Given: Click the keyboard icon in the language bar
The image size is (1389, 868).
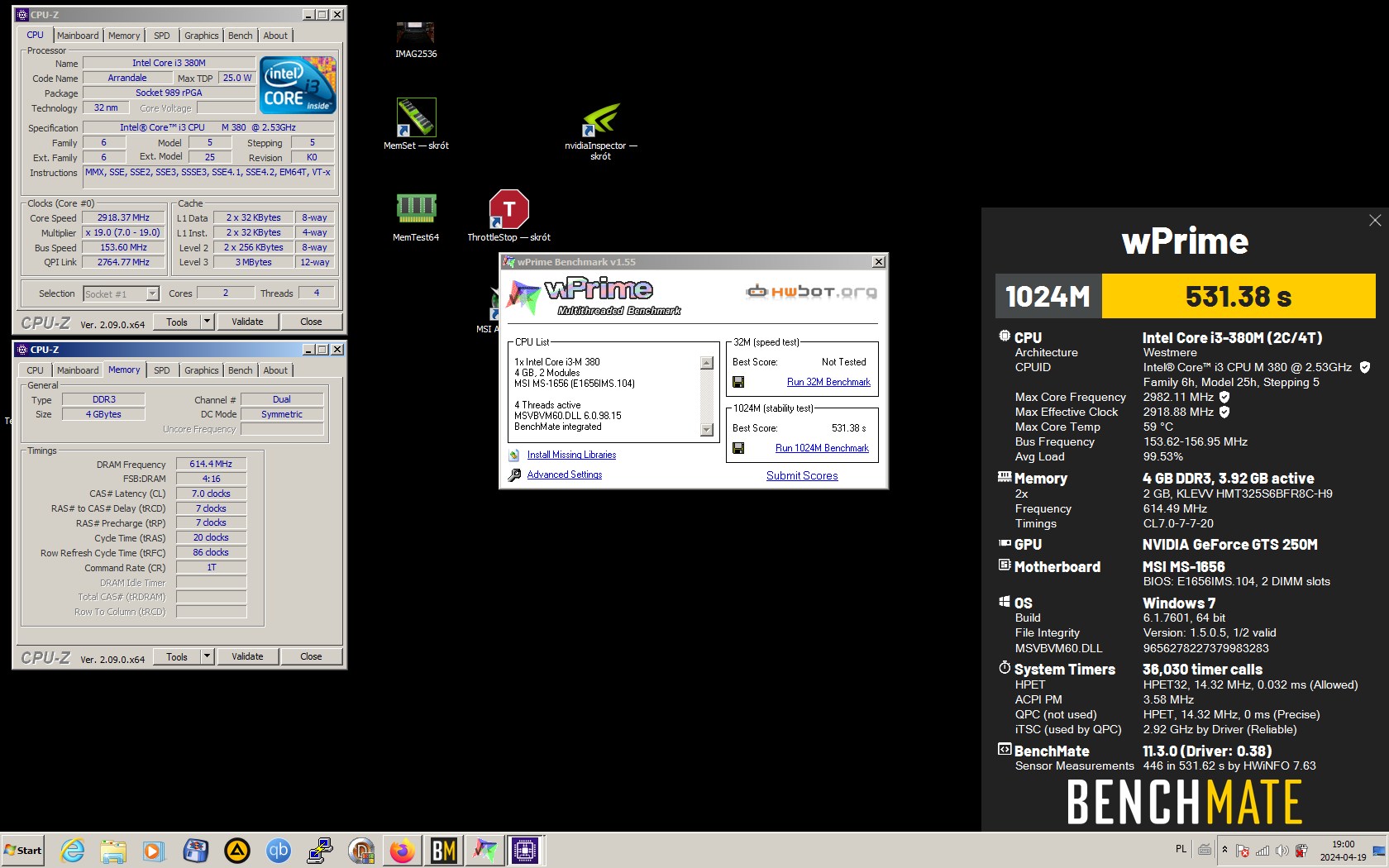Looking at the screenshot, I should coord(1205,849).
